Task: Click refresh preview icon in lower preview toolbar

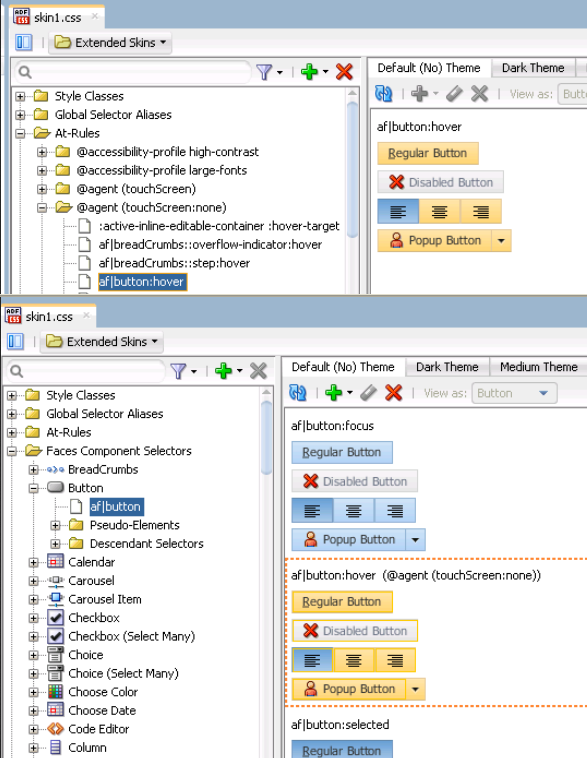Action: [297, 393]
